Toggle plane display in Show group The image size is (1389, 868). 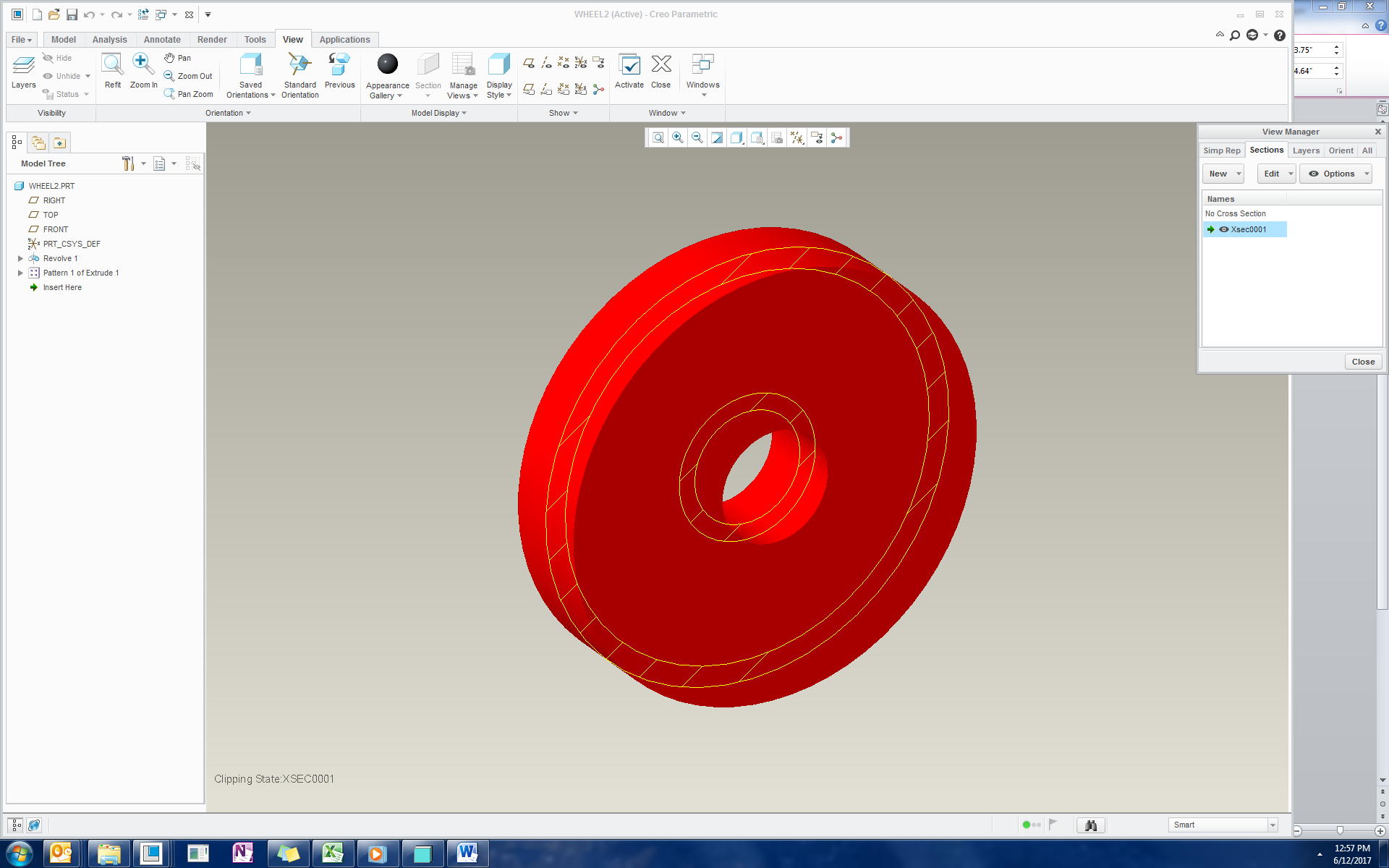click(529, 63)
